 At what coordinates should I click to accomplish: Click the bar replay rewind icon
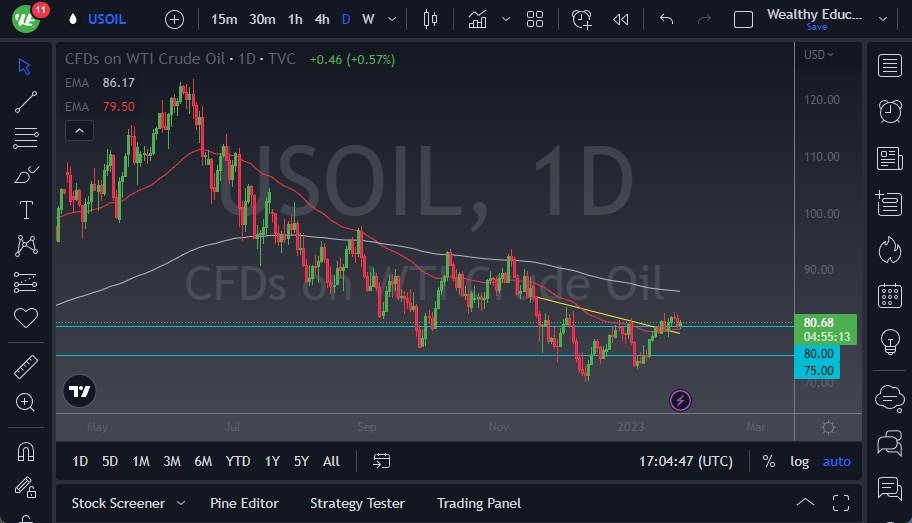pos(621,19)
